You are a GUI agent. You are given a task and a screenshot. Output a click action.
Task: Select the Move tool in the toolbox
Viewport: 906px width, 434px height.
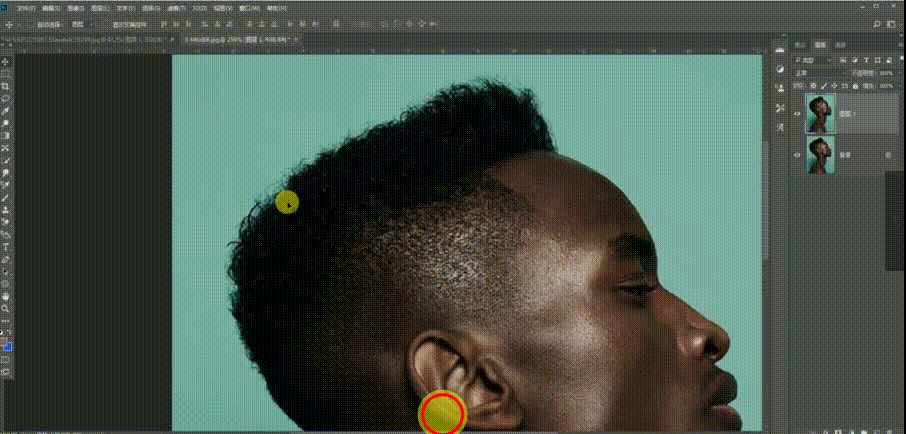coord(5,61)
